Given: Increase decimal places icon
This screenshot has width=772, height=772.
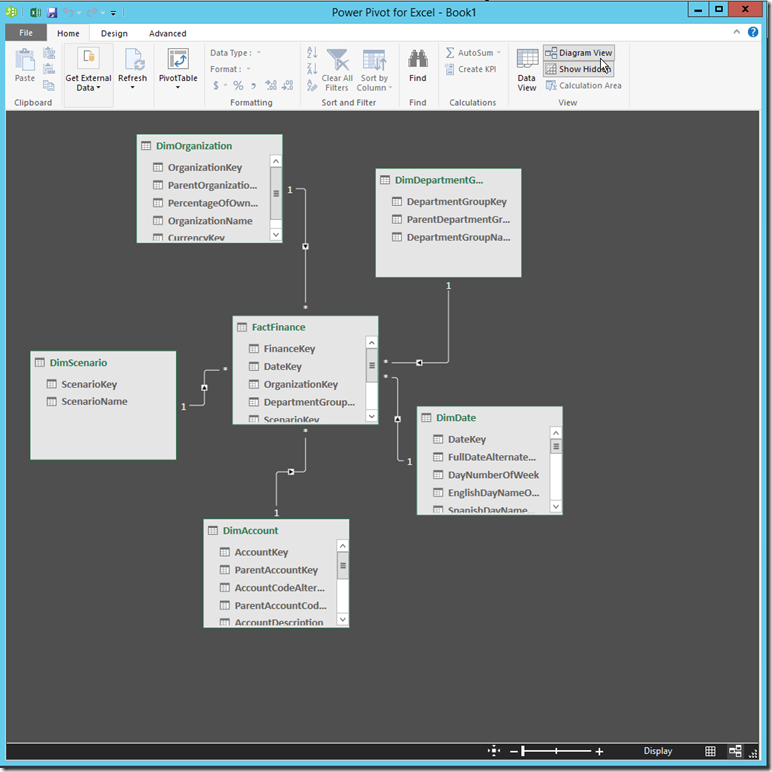Looking at the screenshot, I should pos(271,85).
